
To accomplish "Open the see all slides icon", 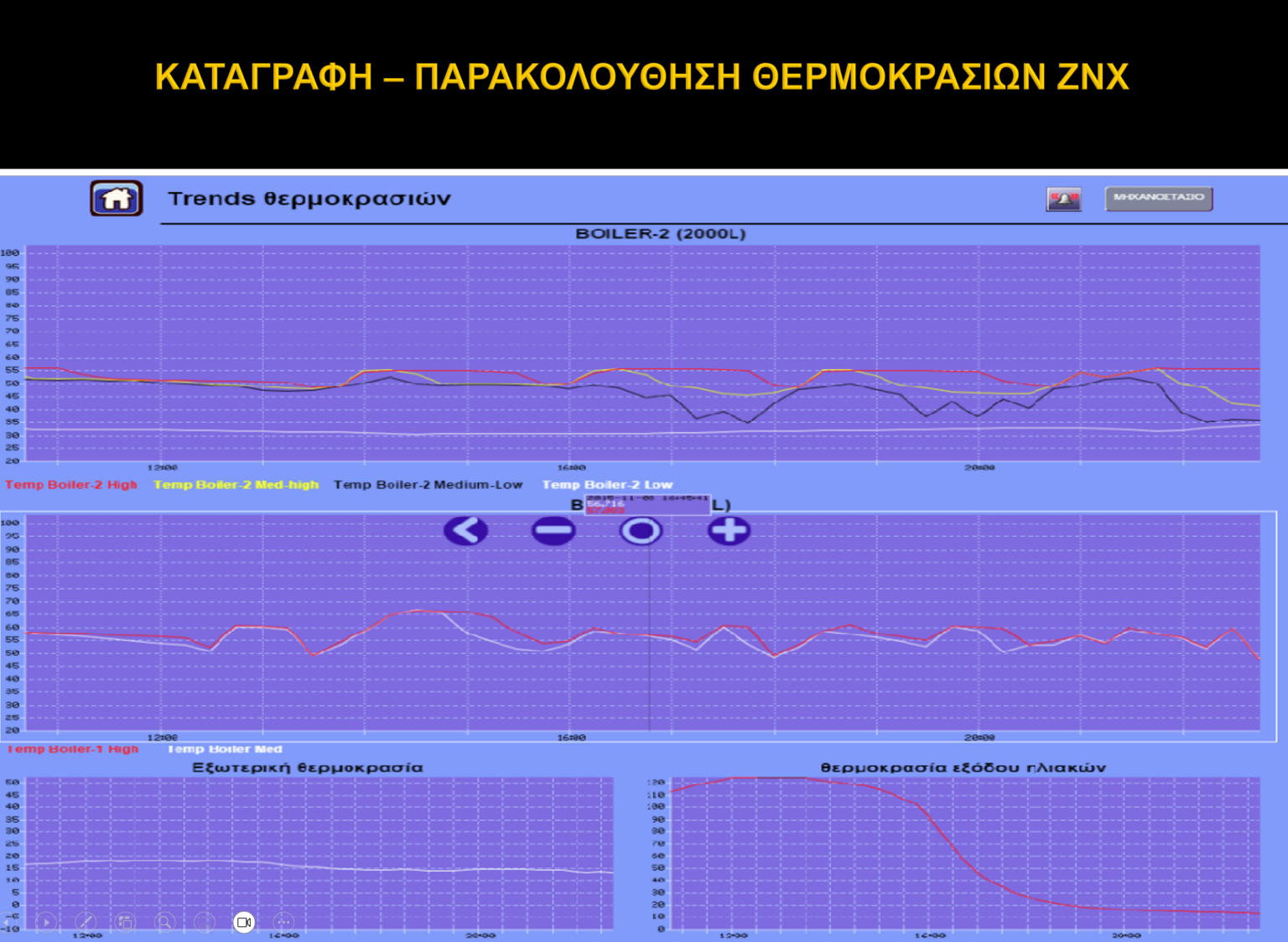I will click(x=125, y=922).
